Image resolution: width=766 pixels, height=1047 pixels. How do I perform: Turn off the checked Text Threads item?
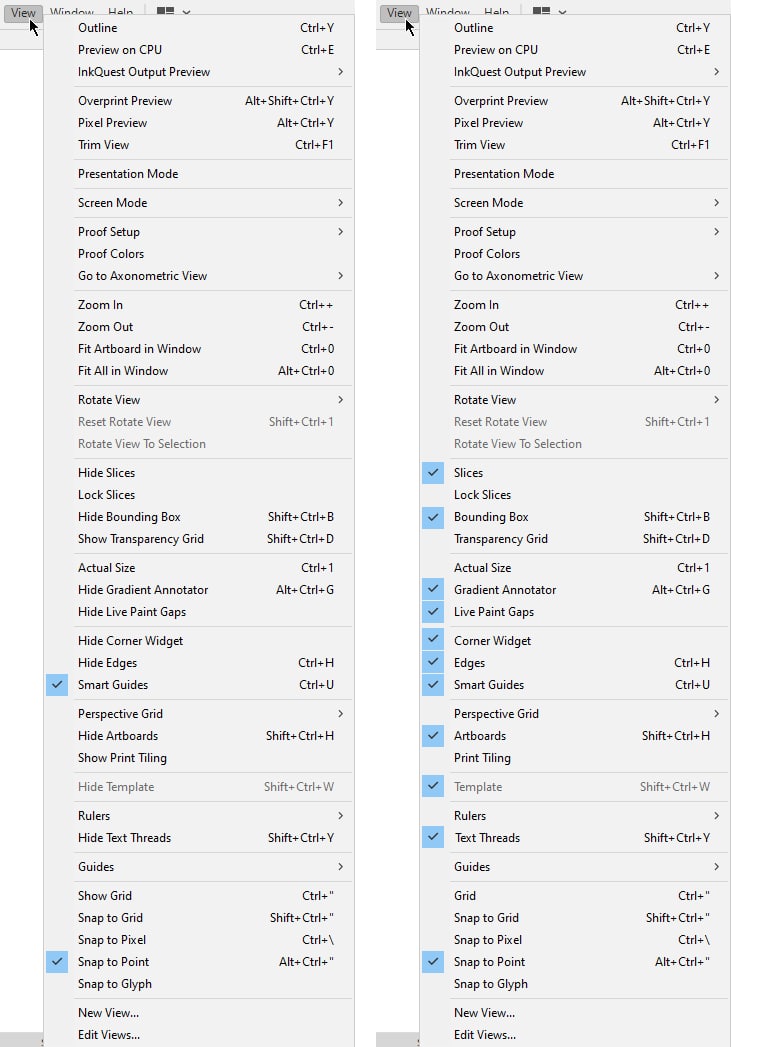click(433, 838)
